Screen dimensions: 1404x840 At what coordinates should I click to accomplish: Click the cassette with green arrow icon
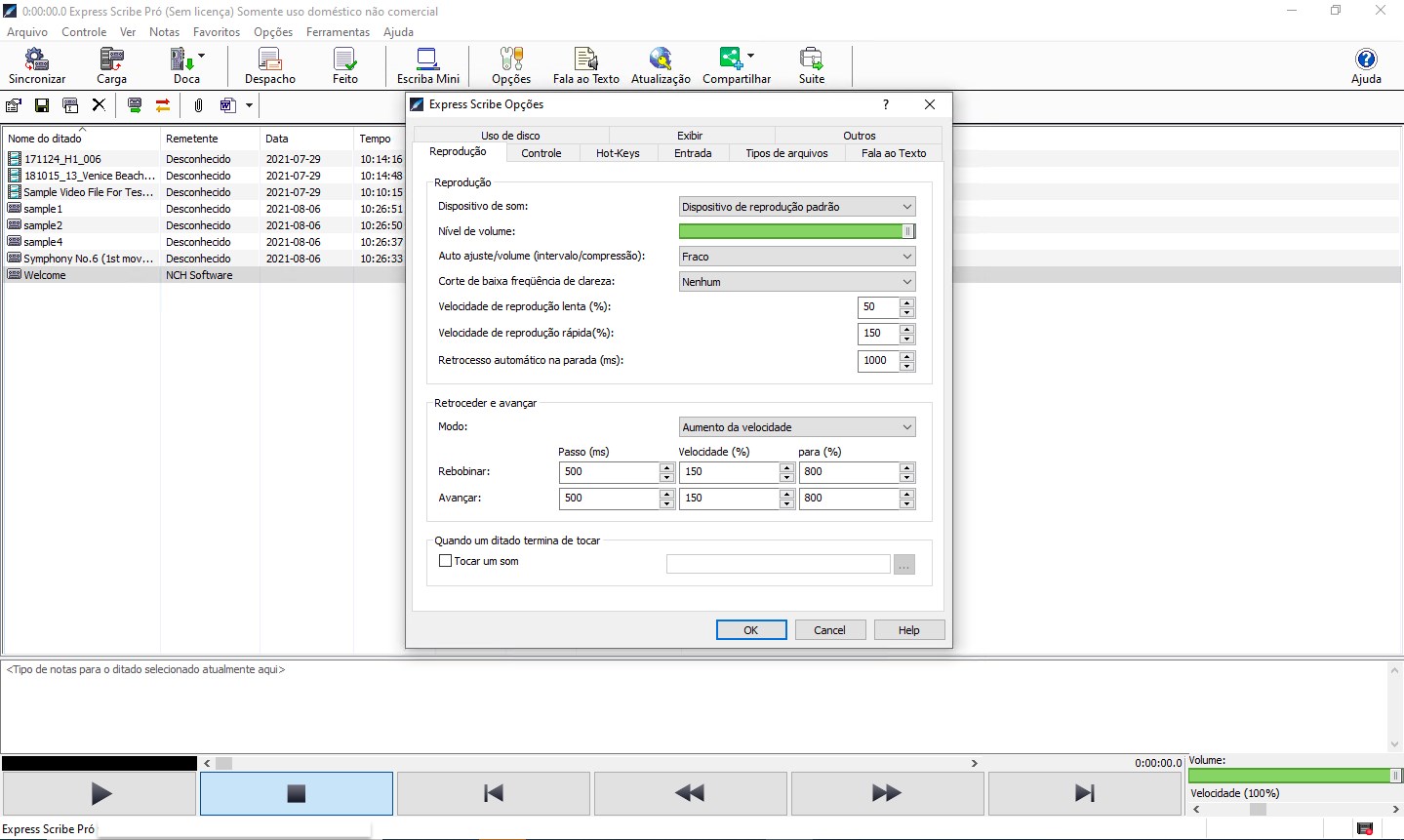point(135,105)
